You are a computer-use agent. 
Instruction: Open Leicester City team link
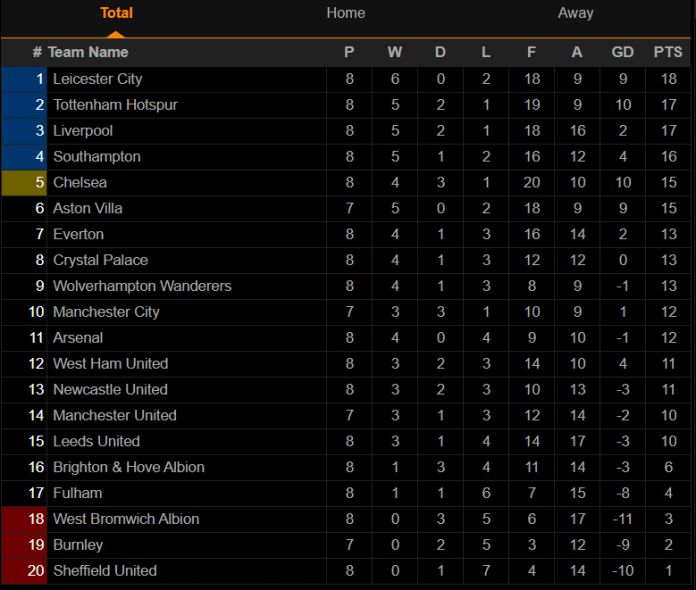coord(97,79)
